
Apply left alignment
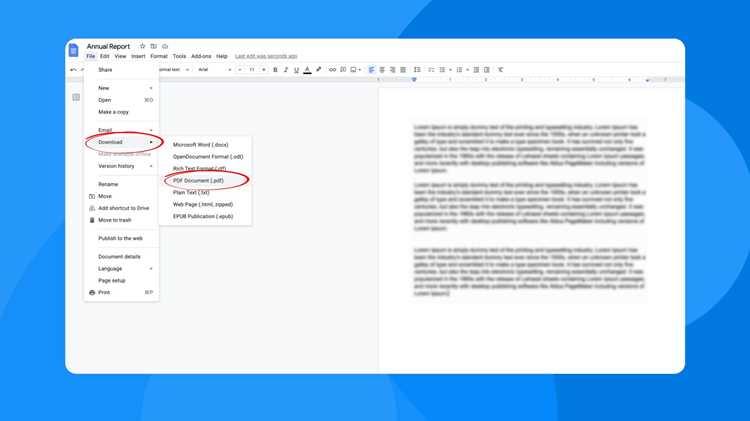pos(371,70)
